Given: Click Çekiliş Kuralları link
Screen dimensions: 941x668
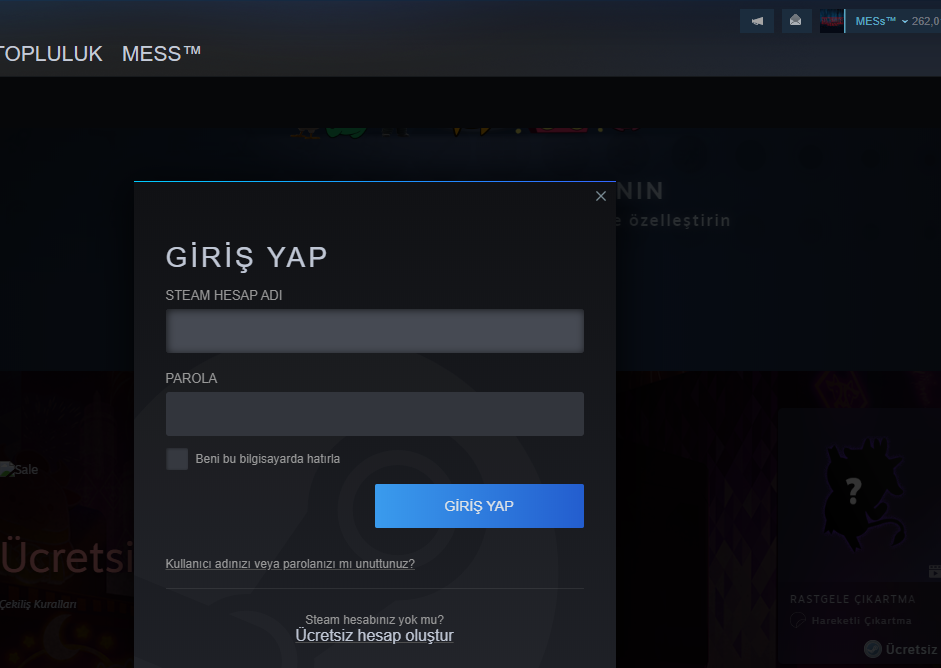Looking at the screenshot, I should point(38,604).
